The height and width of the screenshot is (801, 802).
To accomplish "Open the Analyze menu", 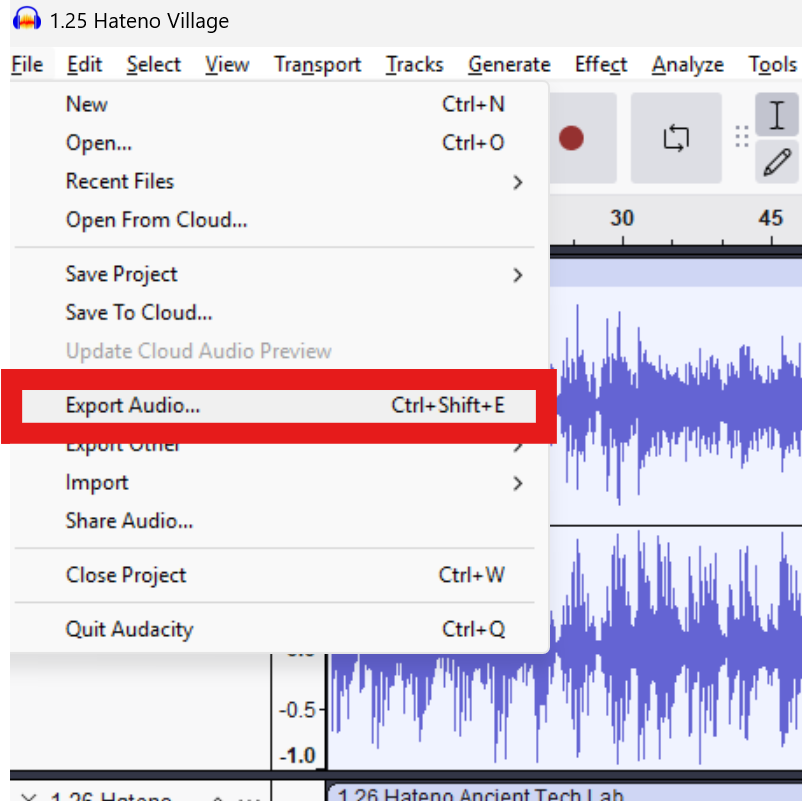I will click(688, 64).
